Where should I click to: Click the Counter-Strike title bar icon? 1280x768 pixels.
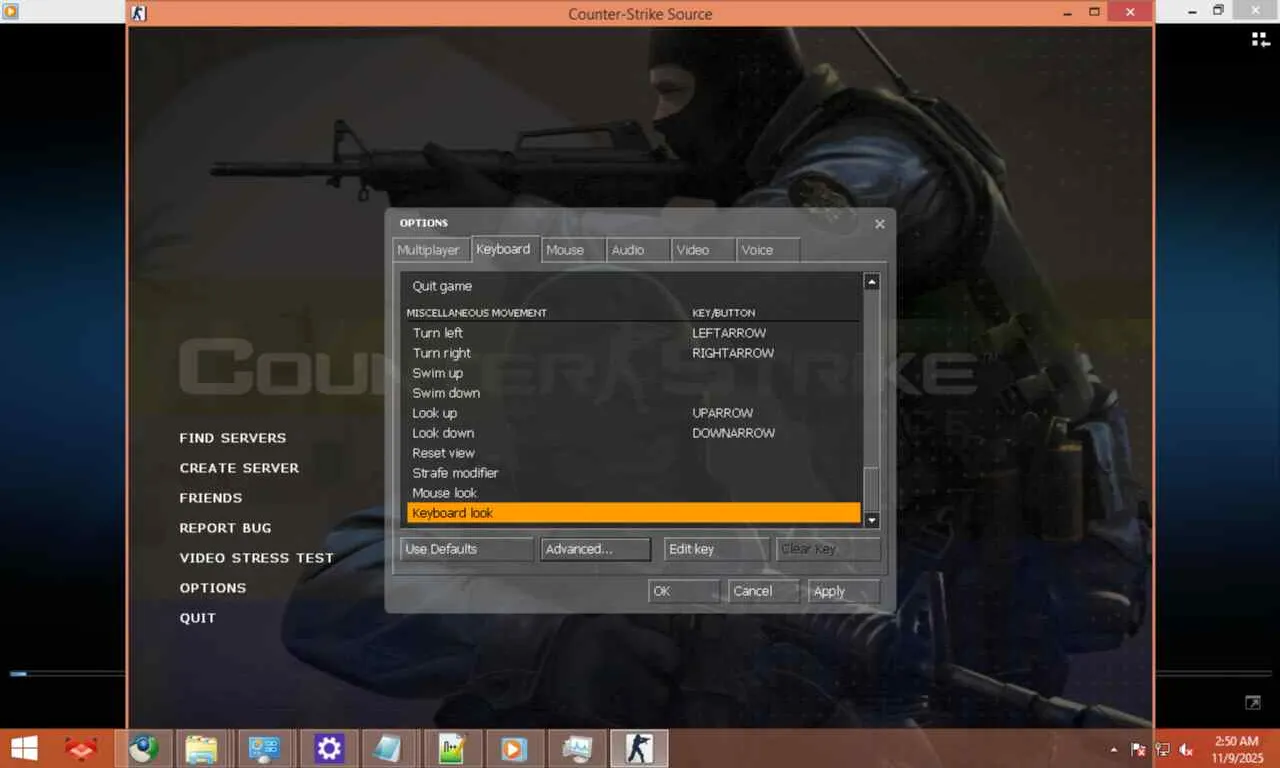pyautogui.click(x=139, y=13)
